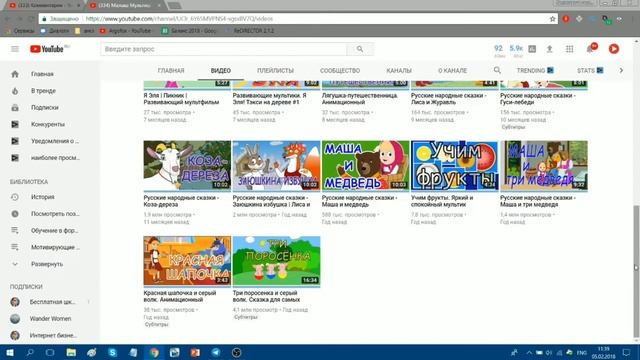Open the КАНАЛЫ tab
This screenshot has width=640, height=360.
coord(399,71)
